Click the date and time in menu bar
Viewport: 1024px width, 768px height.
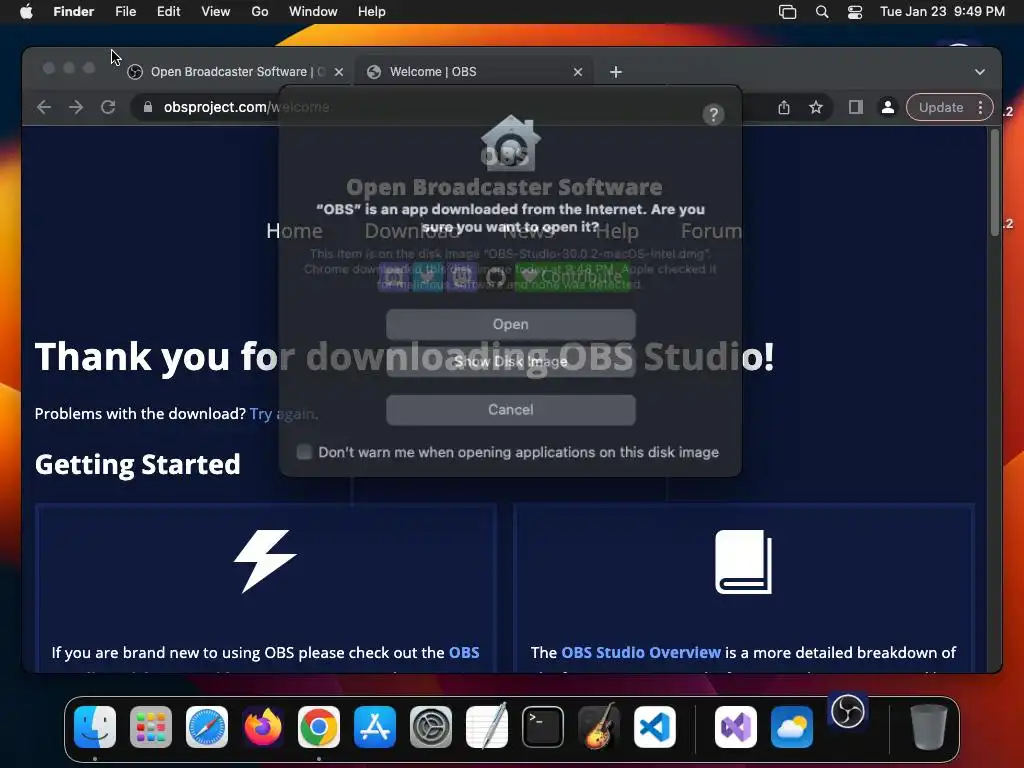942,12
